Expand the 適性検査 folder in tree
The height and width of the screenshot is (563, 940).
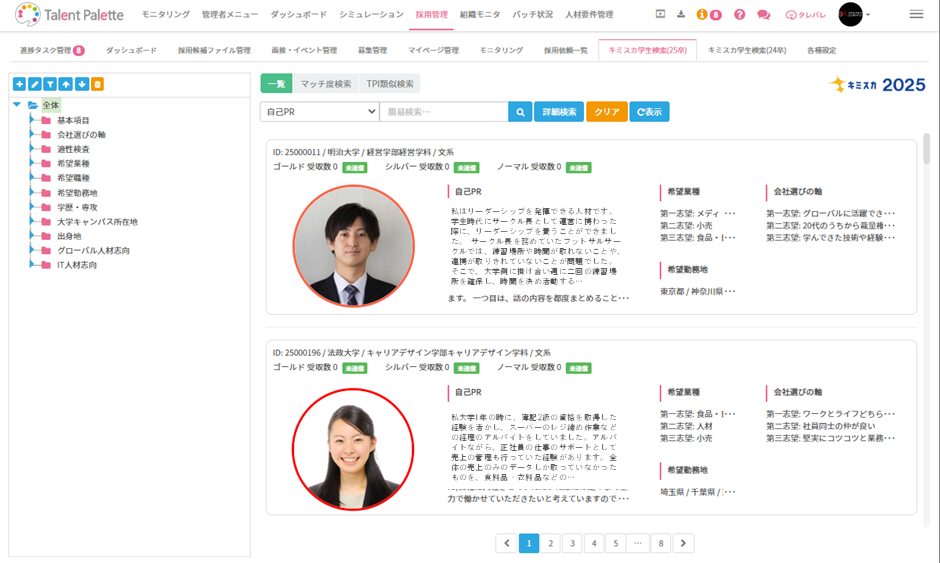click(32, 149)
